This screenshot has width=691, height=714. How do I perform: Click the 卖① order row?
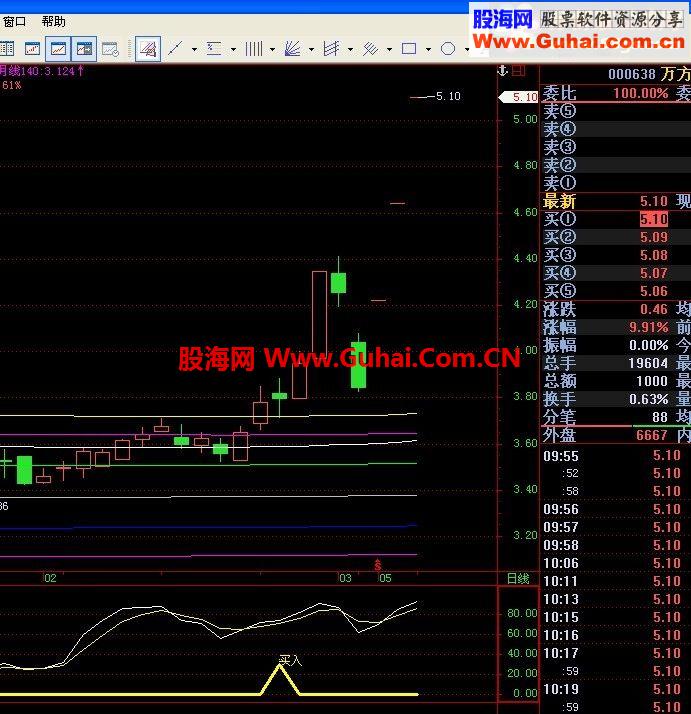click(615, 183)
